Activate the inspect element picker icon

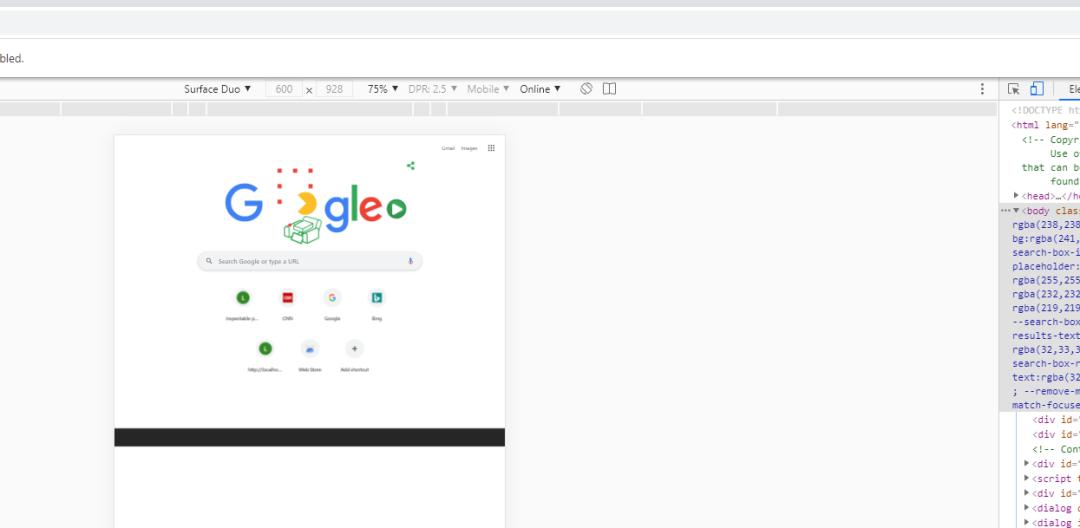click(1014, 89)
